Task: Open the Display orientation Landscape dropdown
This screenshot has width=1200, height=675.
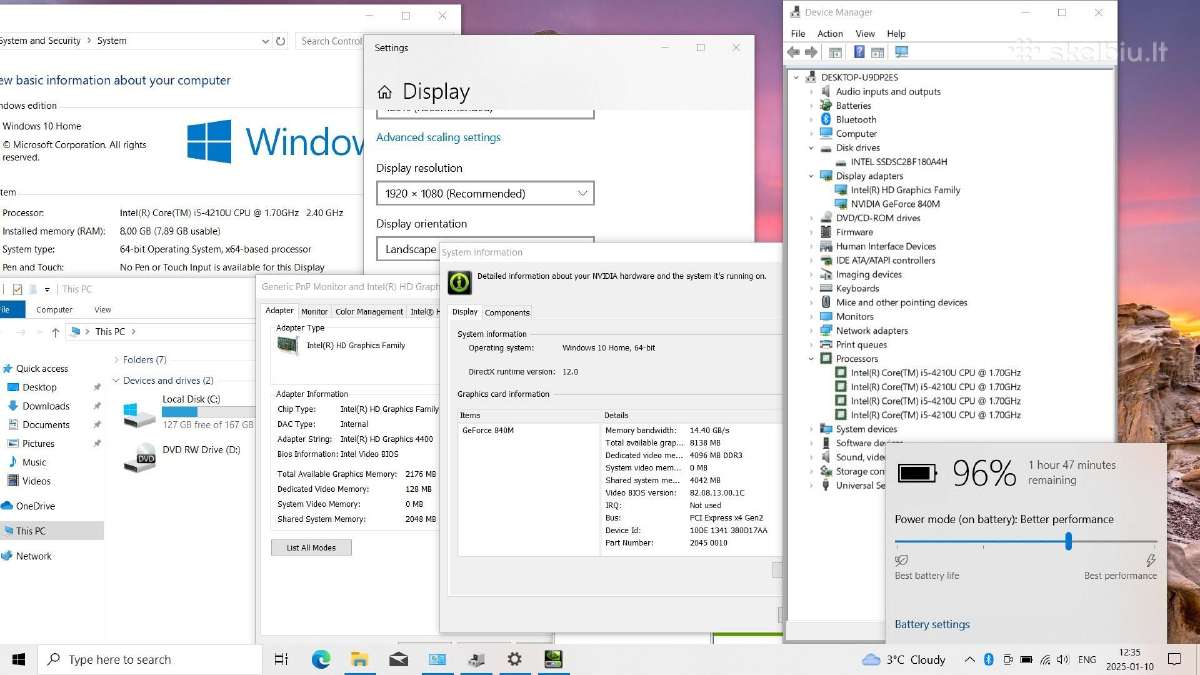Action: [x=485, y=248]
